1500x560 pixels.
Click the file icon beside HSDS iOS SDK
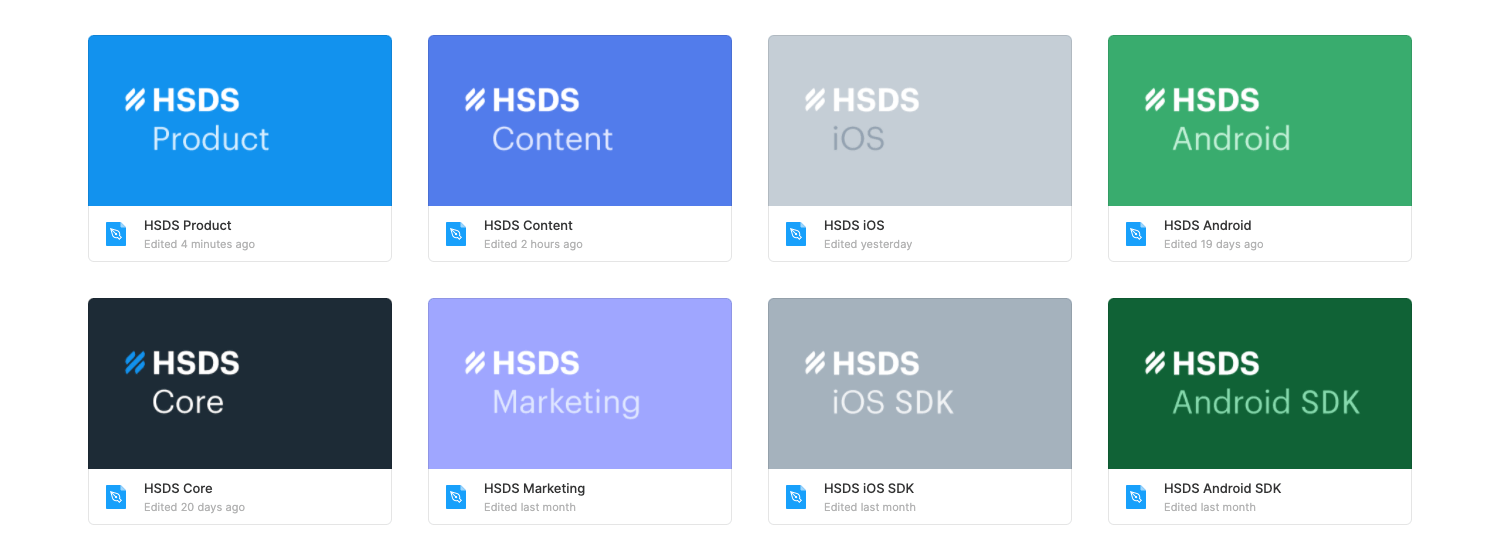pos(796,497)
